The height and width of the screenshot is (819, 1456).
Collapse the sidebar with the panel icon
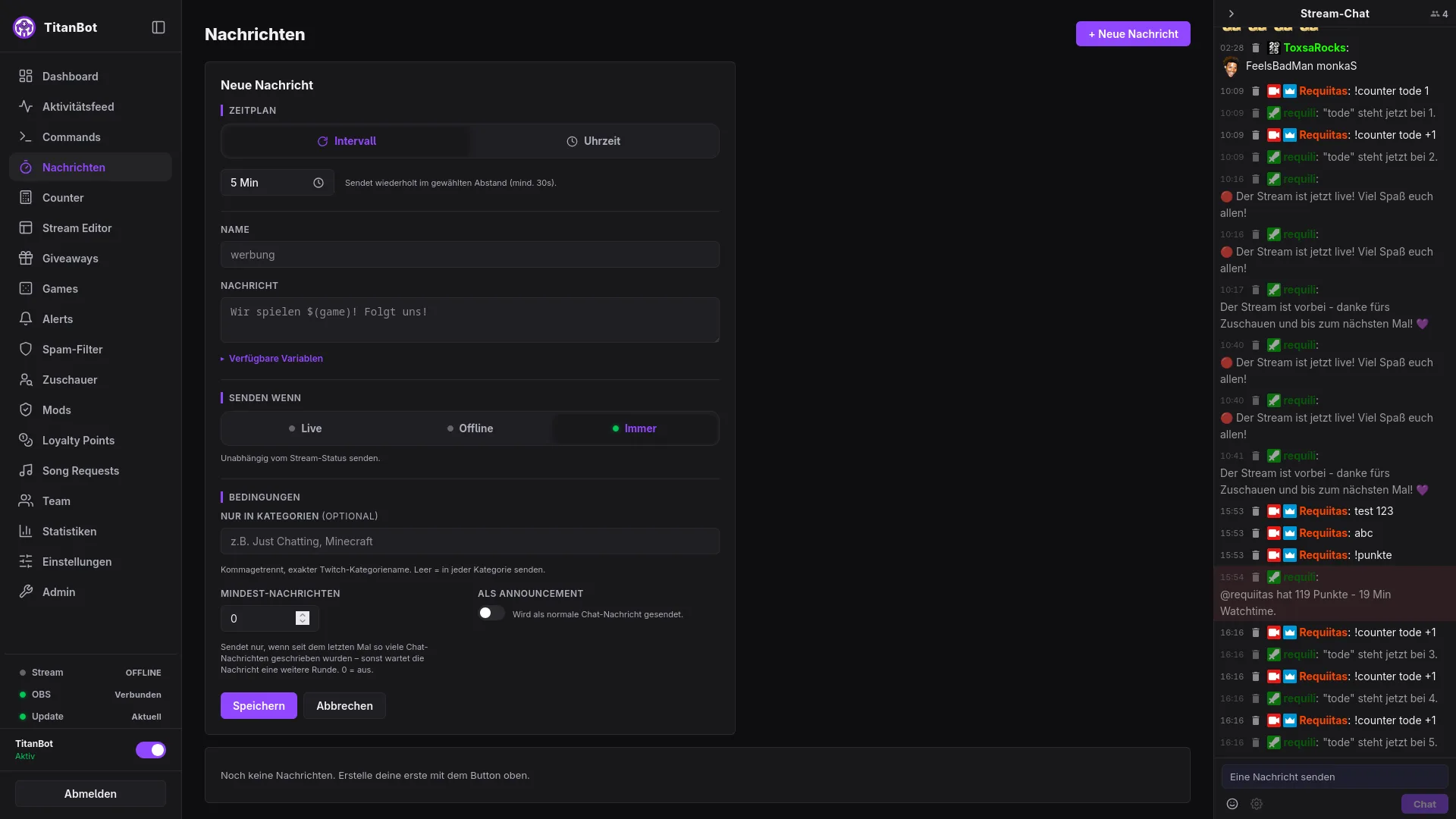click(158, 27)
